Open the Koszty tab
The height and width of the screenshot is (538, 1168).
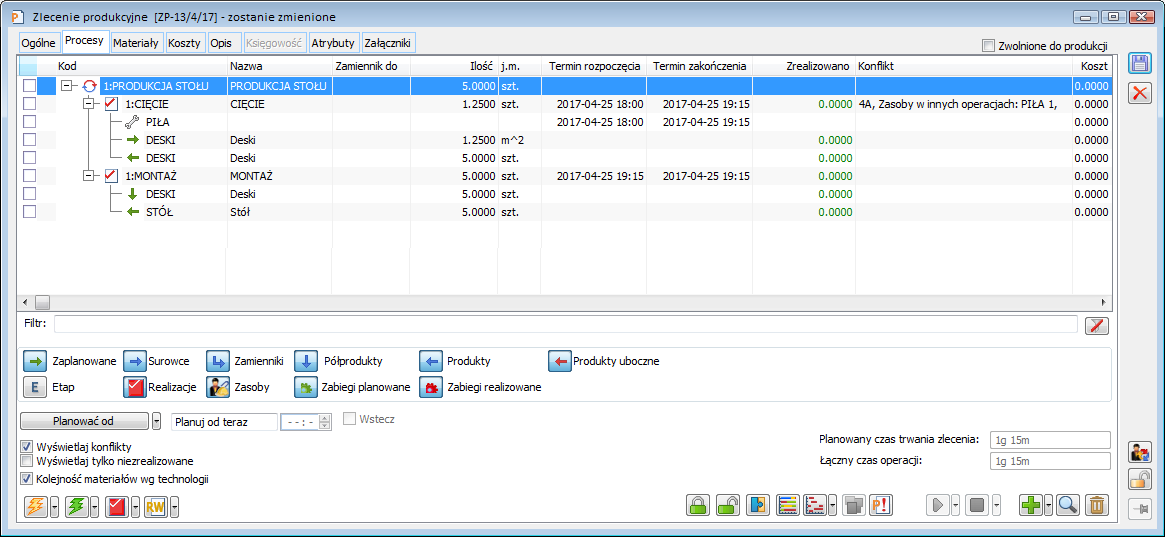click(186, 43)
